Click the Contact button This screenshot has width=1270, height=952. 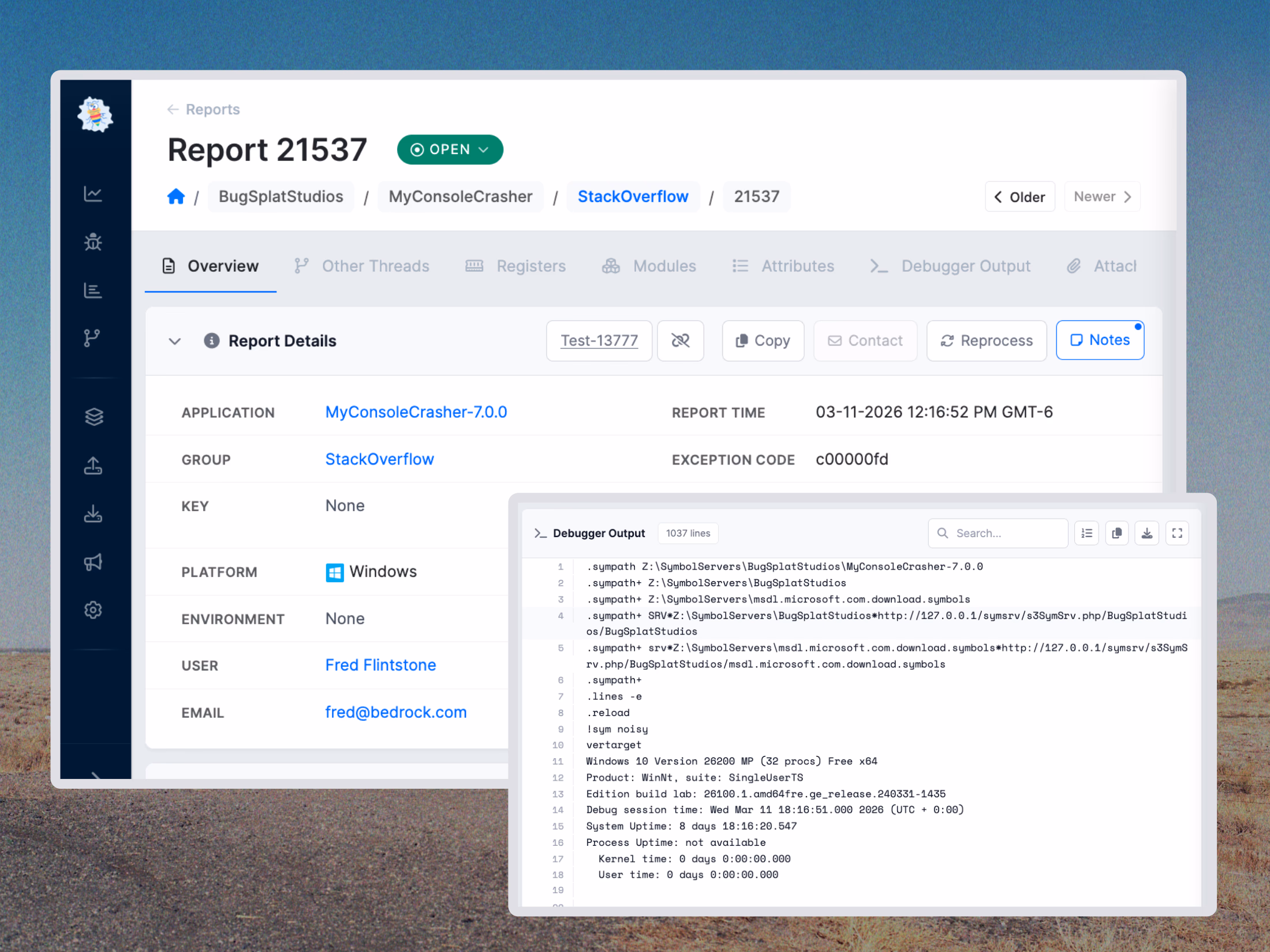pos(865,340)
